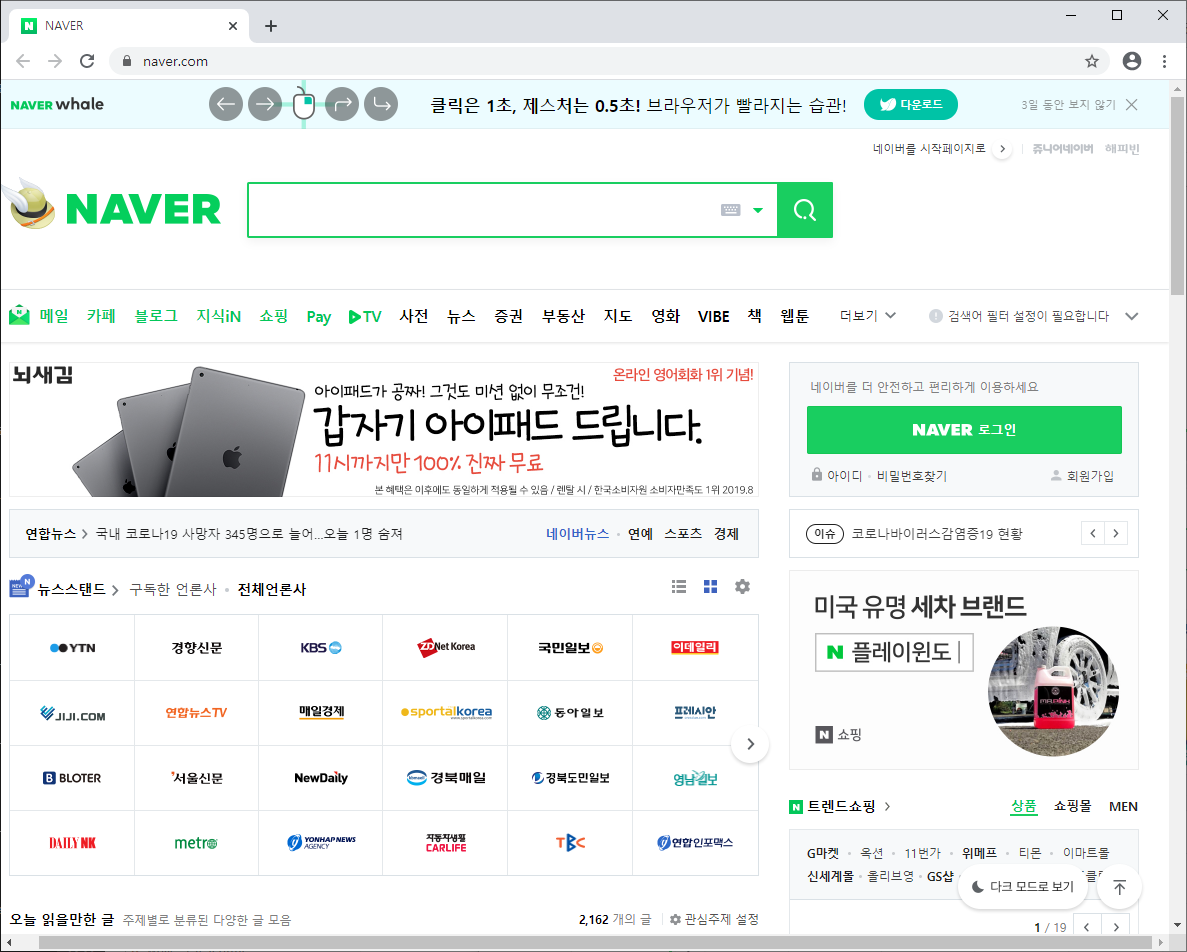Viewport: 1187px width, 952px height.
Task: Open the on-screen keyboard icon in search box
Action: [x=731, y=210]
